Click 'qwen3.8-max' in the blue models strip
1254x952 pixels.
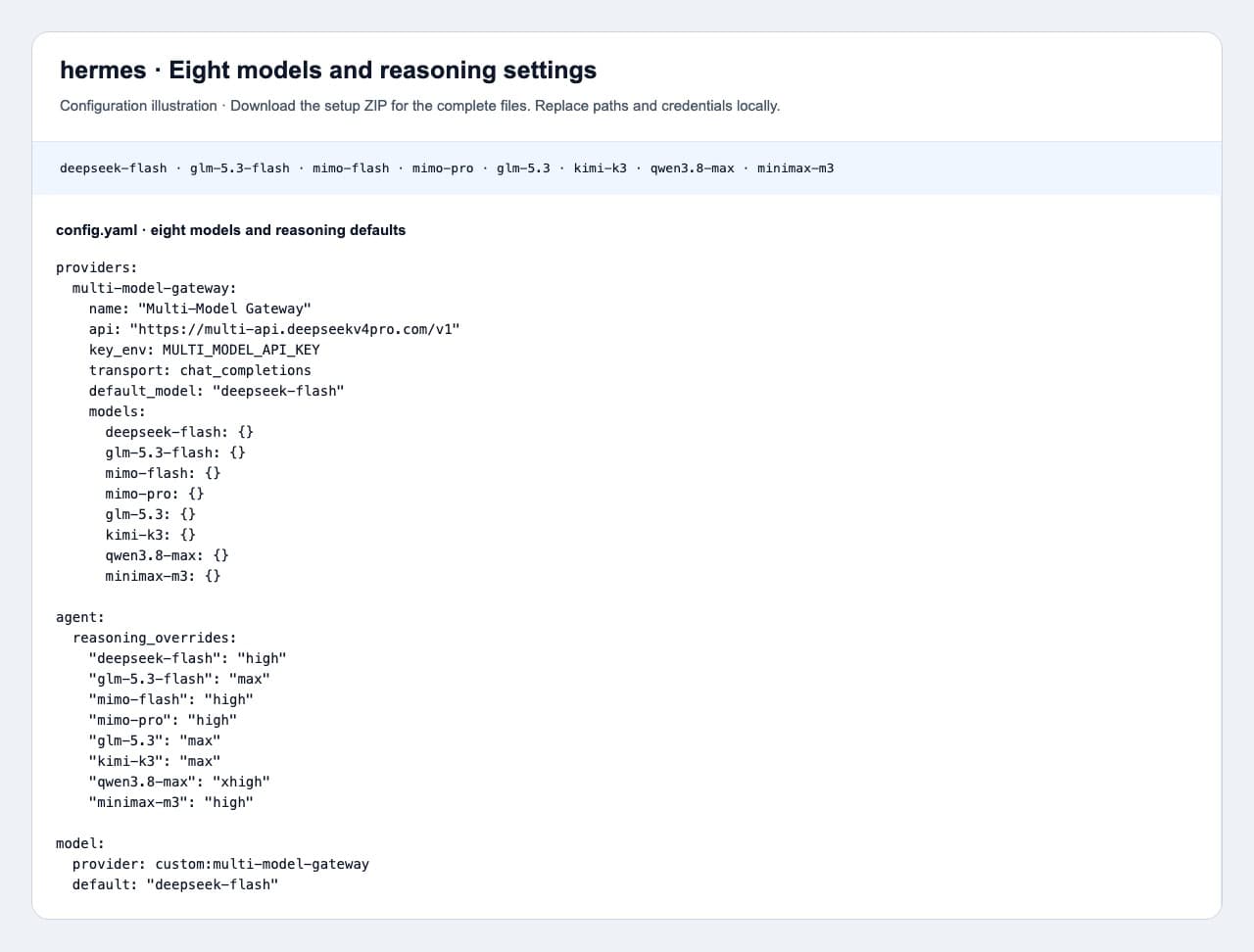pyautogui.click(x=693, y=168)
